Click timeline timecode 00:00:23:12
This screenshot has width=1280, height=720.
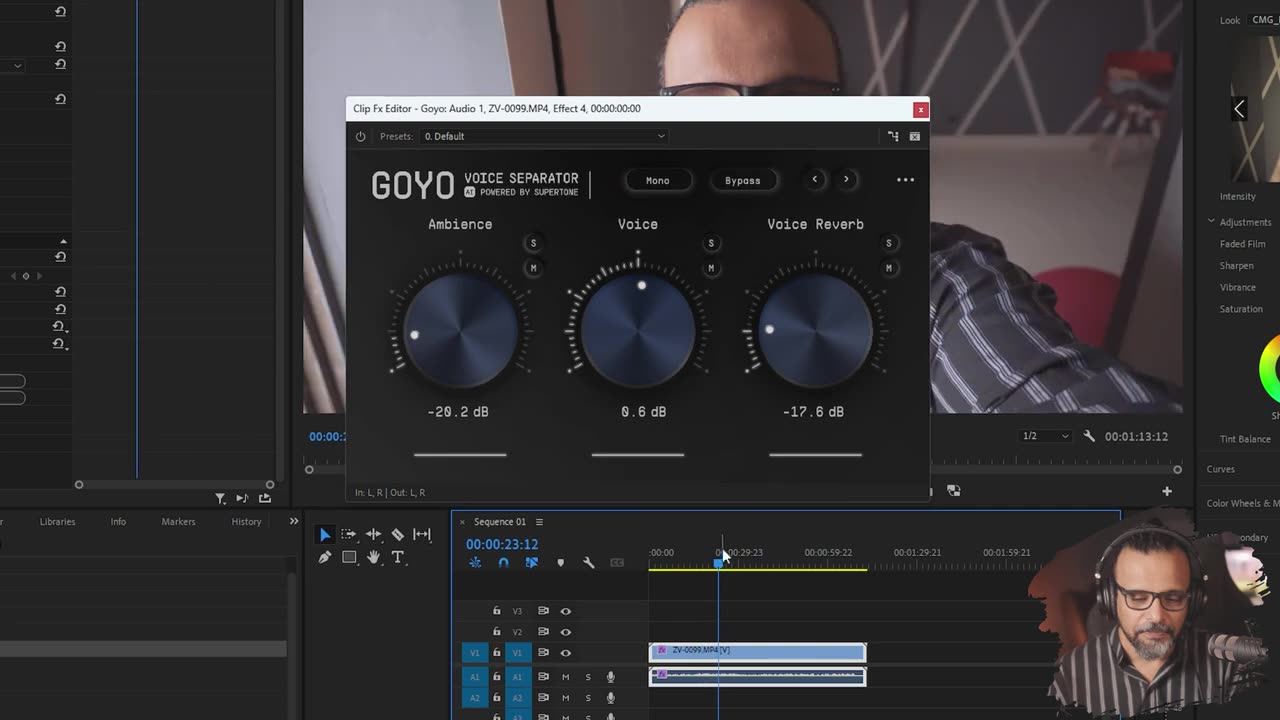(502, 544)
